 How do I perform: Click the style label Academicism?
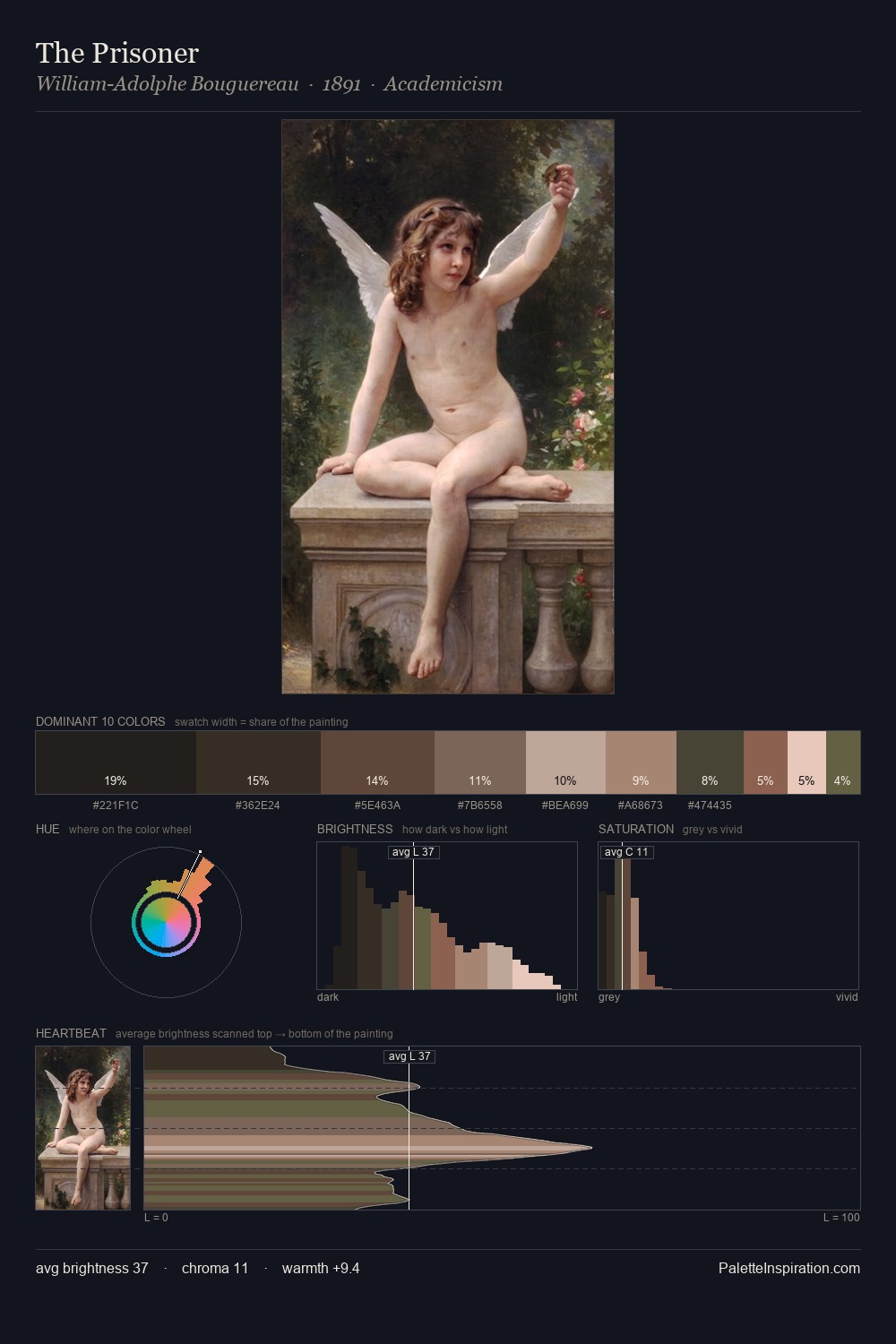pyautogui.click(x=443, y=84)
